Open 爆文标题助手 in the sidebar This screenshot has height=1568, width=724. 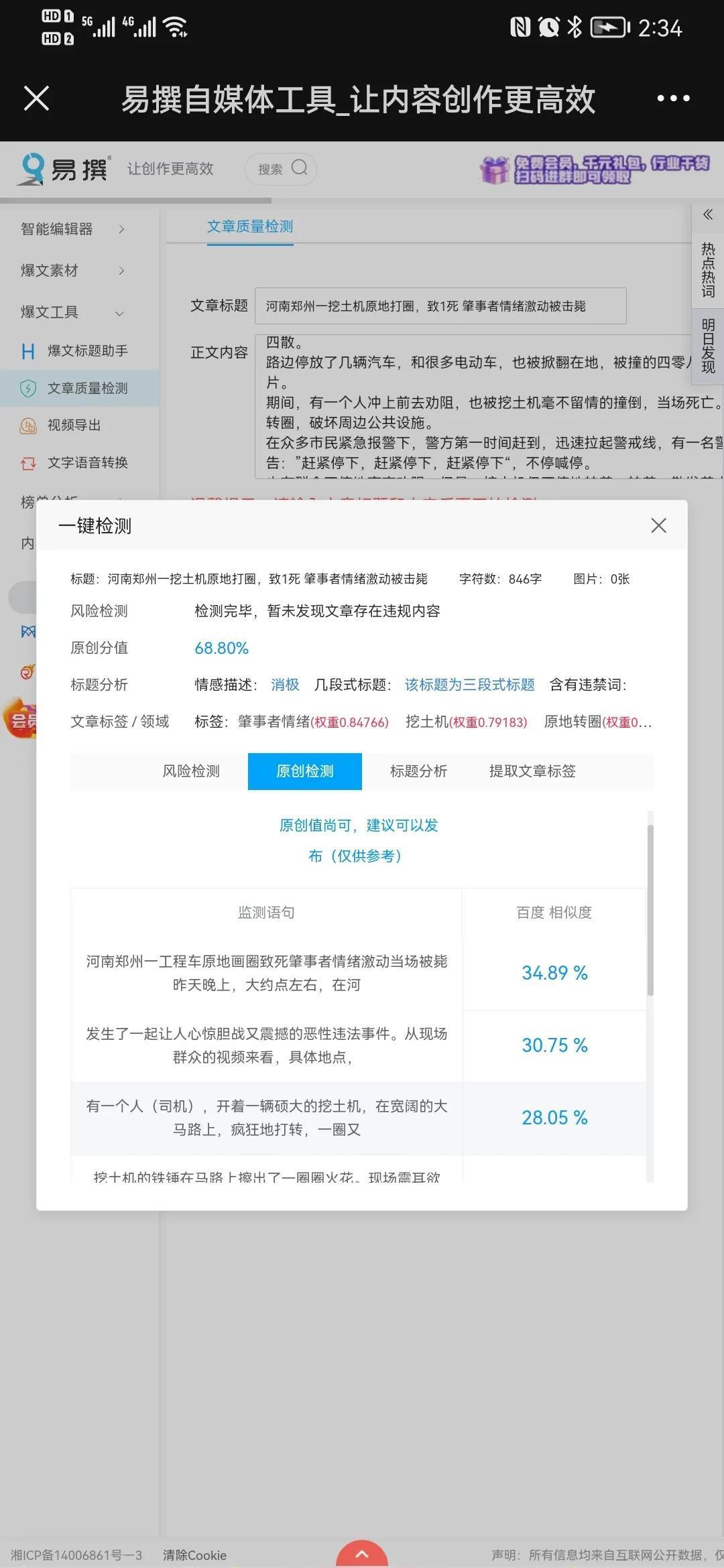[86, 350]
